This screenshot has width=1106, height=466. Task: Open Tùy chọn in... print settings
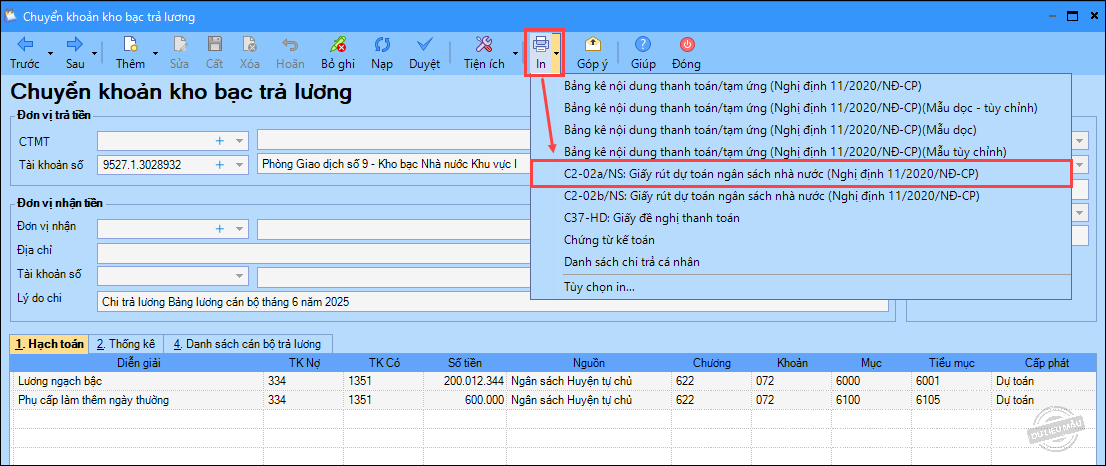click(x=600, y=287)
